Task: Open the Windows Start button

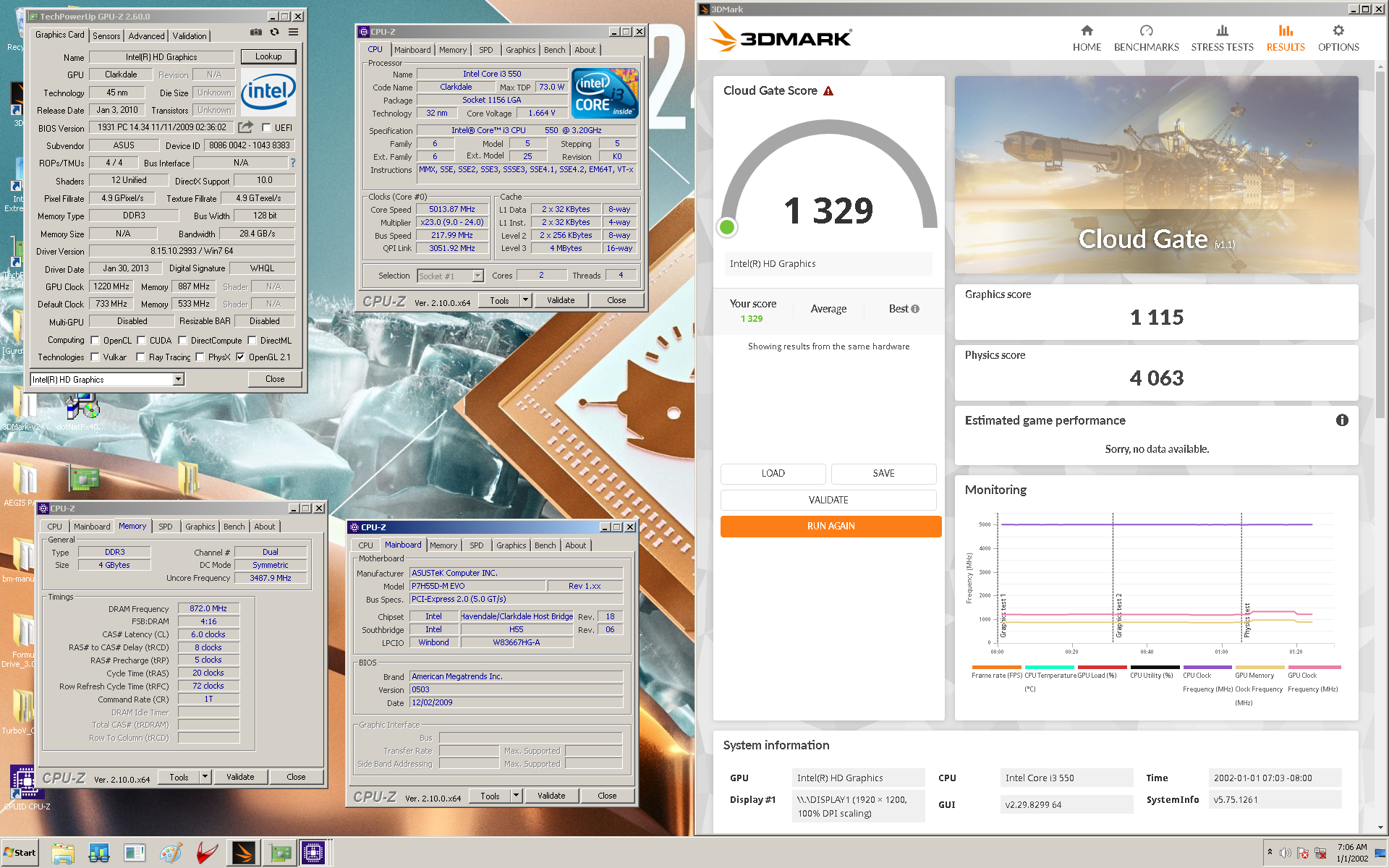Action: (20, 853)
